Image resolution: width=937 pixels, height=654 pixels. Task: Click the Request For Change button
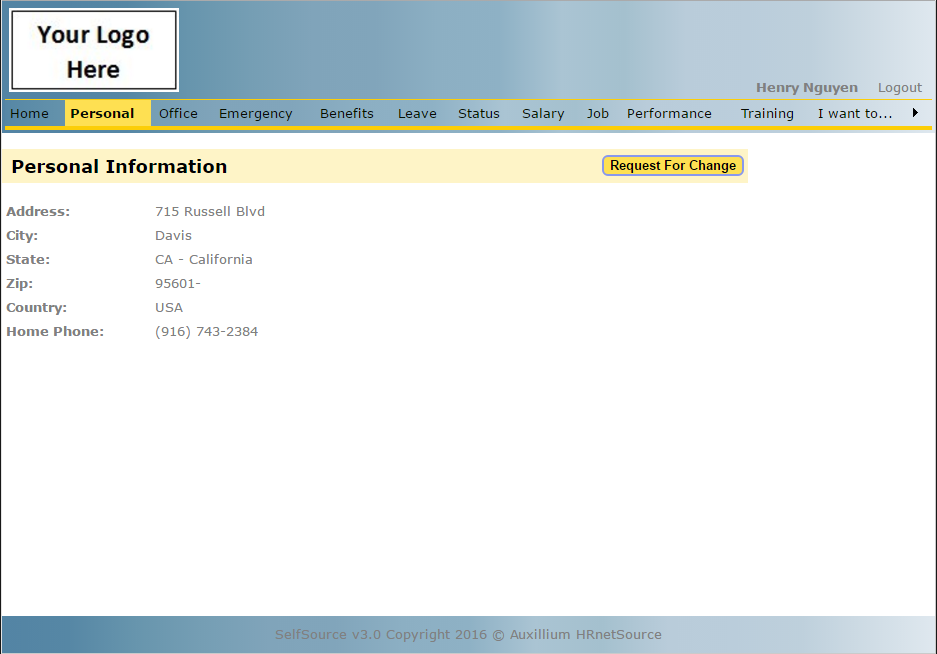click(x=673, y=166)
